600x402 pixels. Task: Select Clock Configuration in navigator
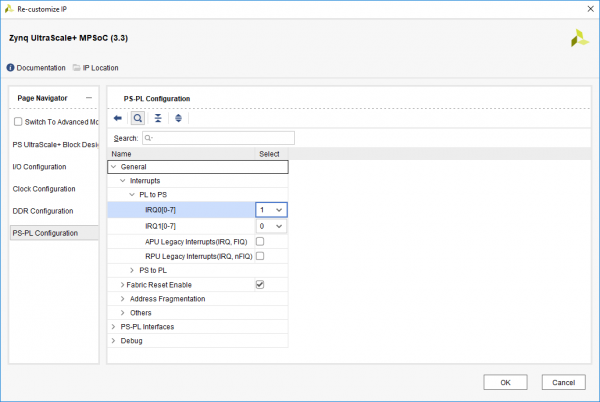44,189
